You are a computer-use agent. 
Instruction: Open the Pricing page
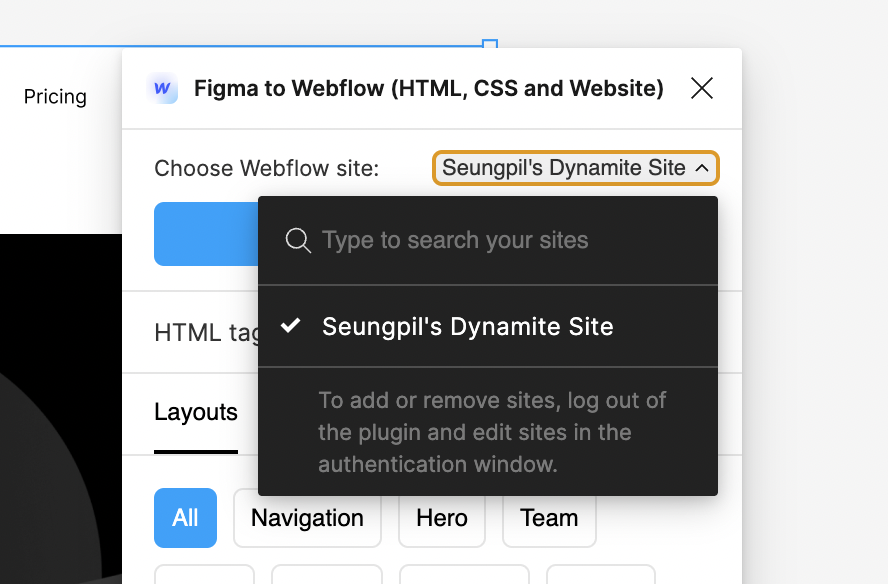(x=55, y=96)
